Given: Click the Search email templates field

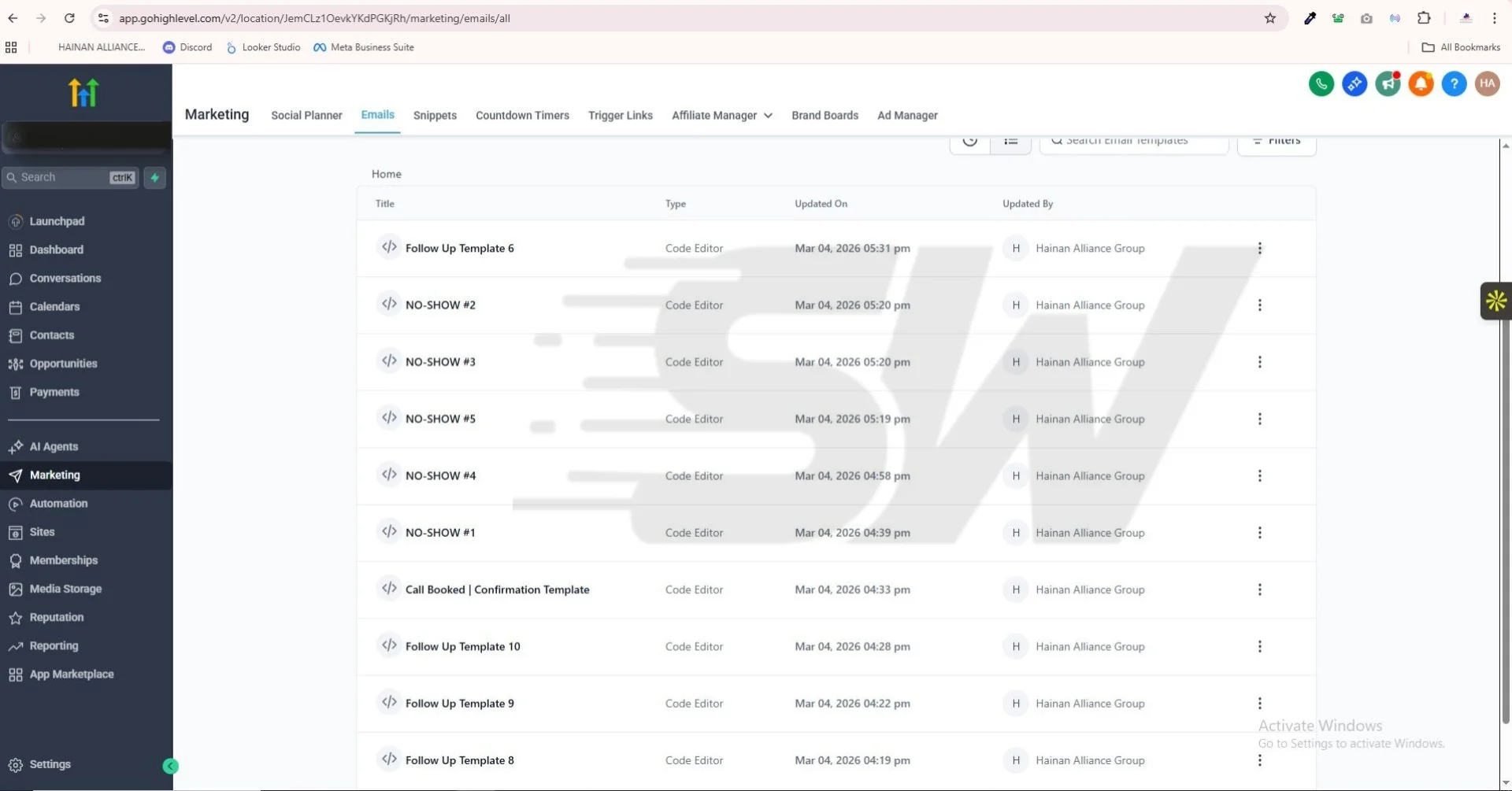Looking at the screenshot, I should 1134,142.
